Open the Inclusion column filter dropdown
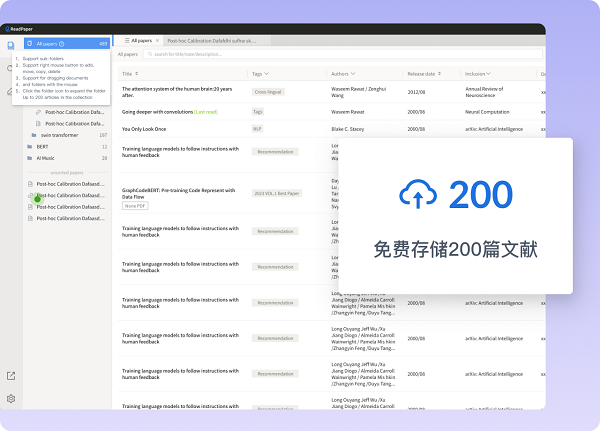 click(x=489, y=74)
